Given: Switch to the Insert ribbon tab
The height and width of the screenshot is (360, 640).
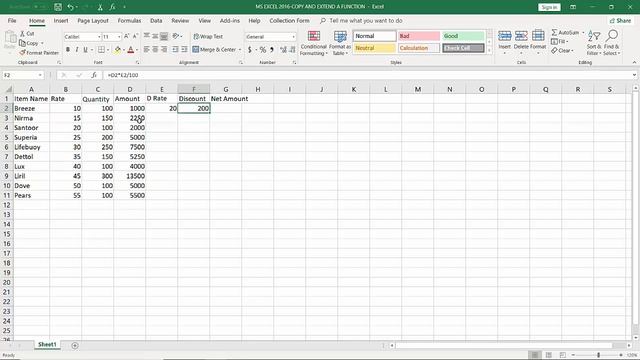Looking at the screenshot, I should pyautogui.click(x=61, y=20).
